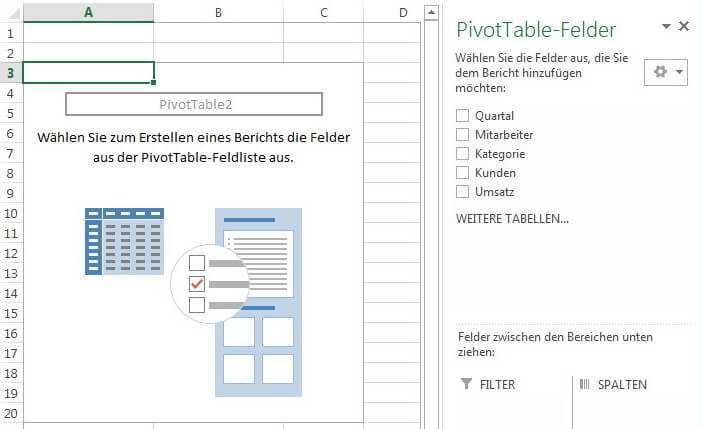Select column header D

click(x=403, y=13)
